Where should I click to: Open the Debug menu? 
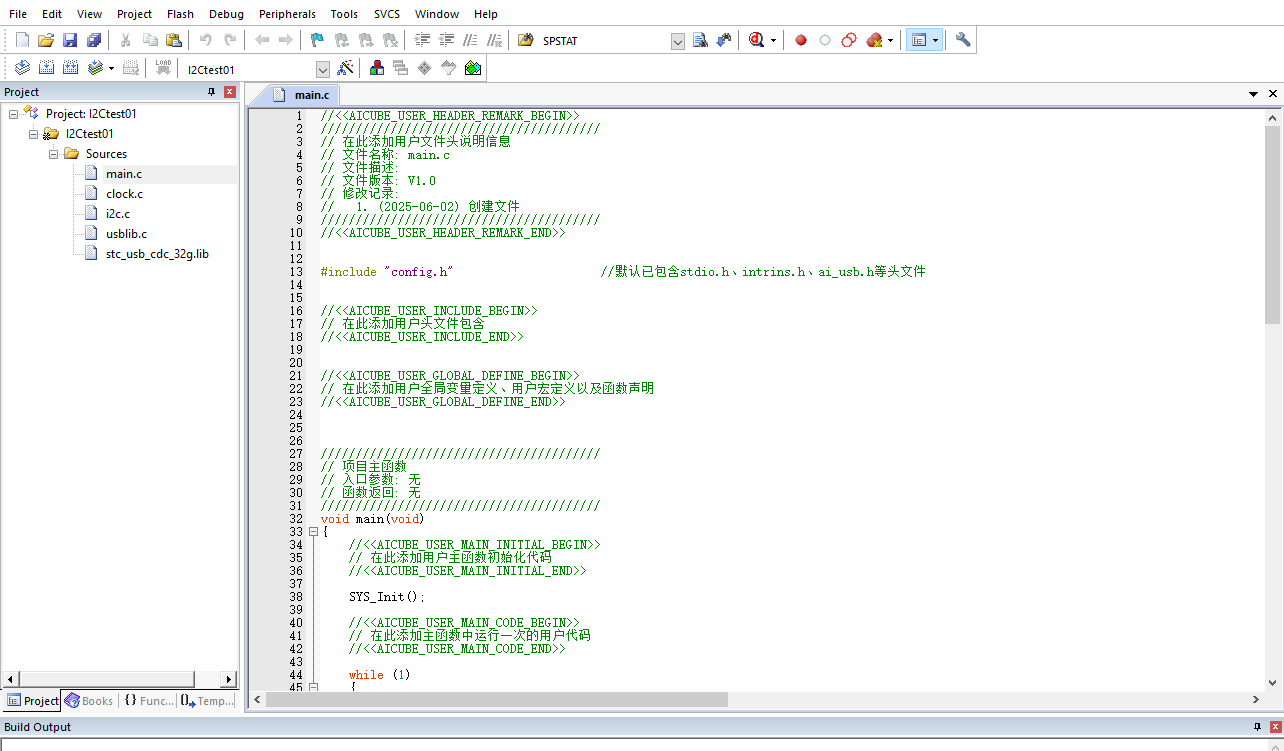click(x=226, y=14)
